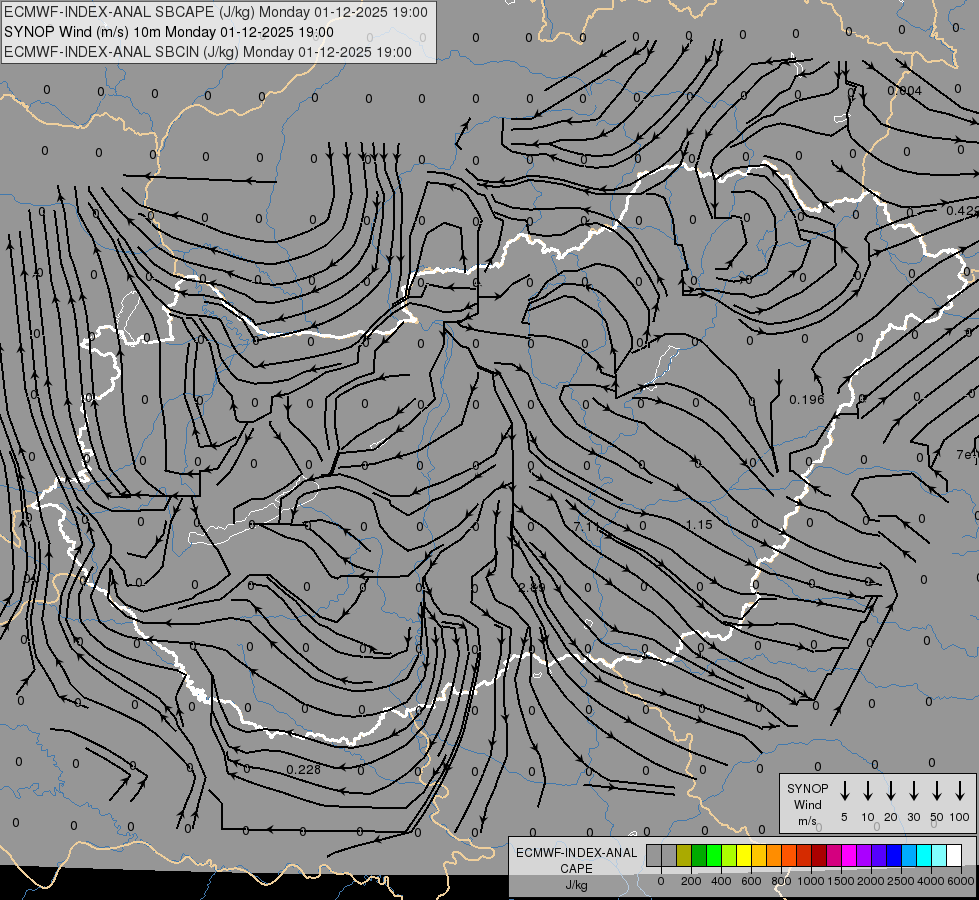This screenshot has height=900, width=979.
Task: Pick the olive CAPE legend swatch
Action: click(x=684, y=855)
